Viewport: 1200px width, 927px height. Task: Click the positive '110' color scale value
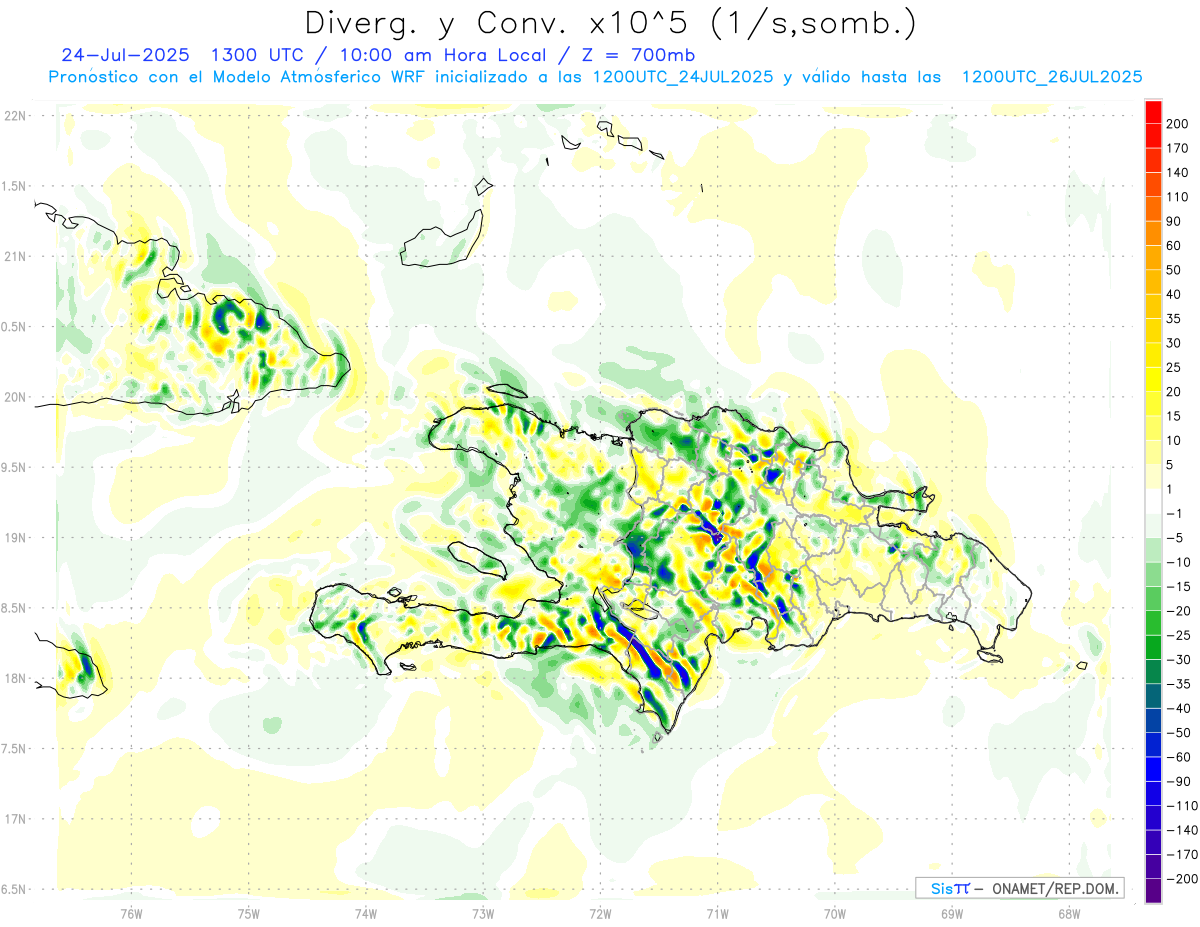(x=1177, y=197)
